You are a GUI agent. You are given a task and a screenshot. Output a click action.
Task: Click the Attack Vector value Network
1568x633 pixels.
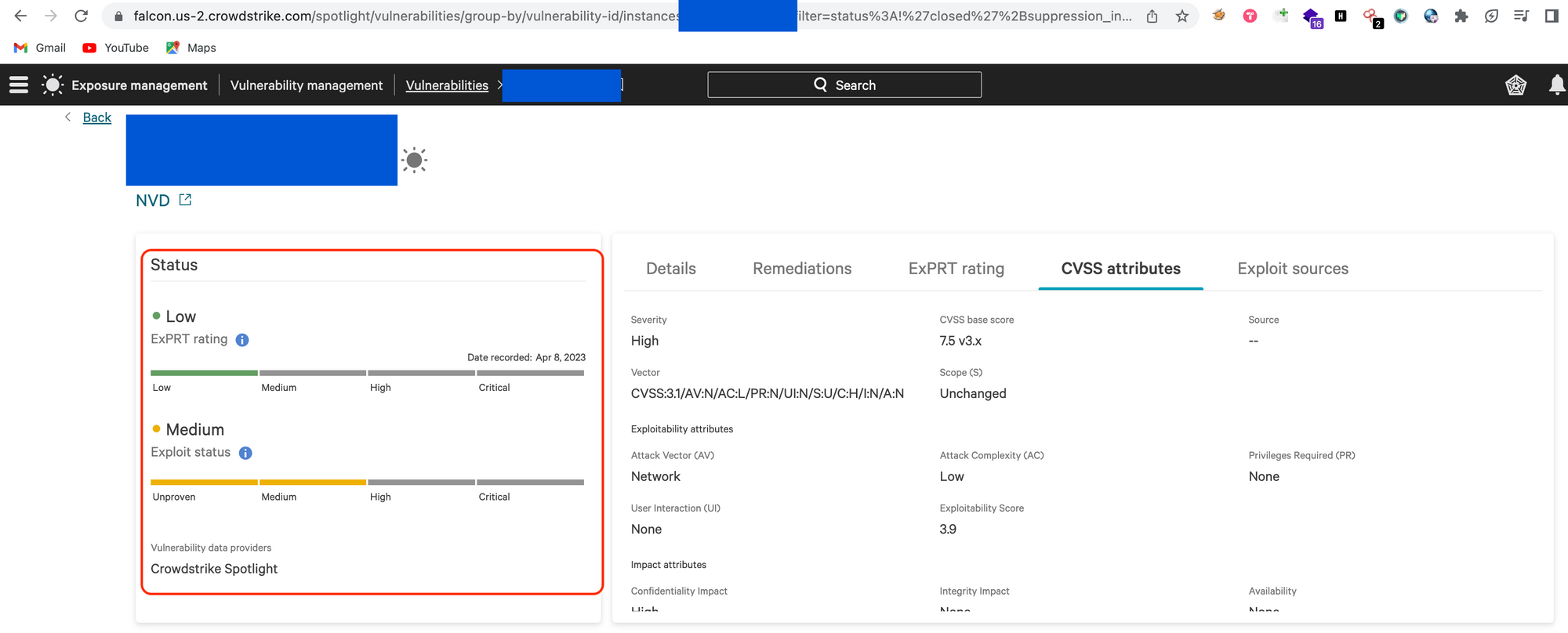pyautogui.click(x=655, y=476)
